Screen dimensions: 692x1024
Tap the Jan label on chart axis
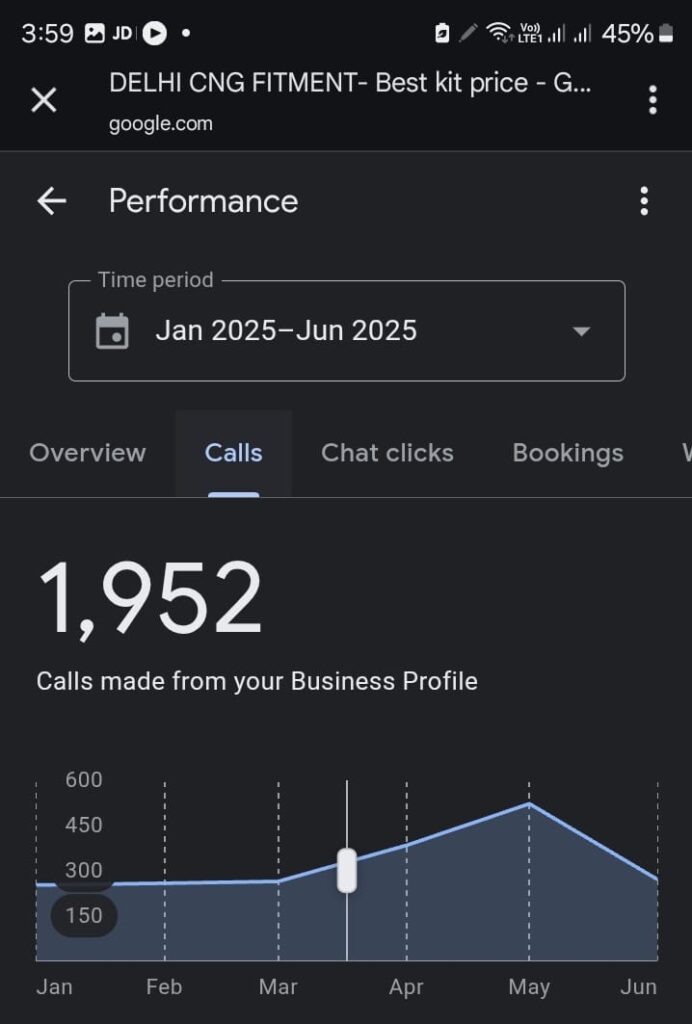pyautogui.click(x=54, y=987)
